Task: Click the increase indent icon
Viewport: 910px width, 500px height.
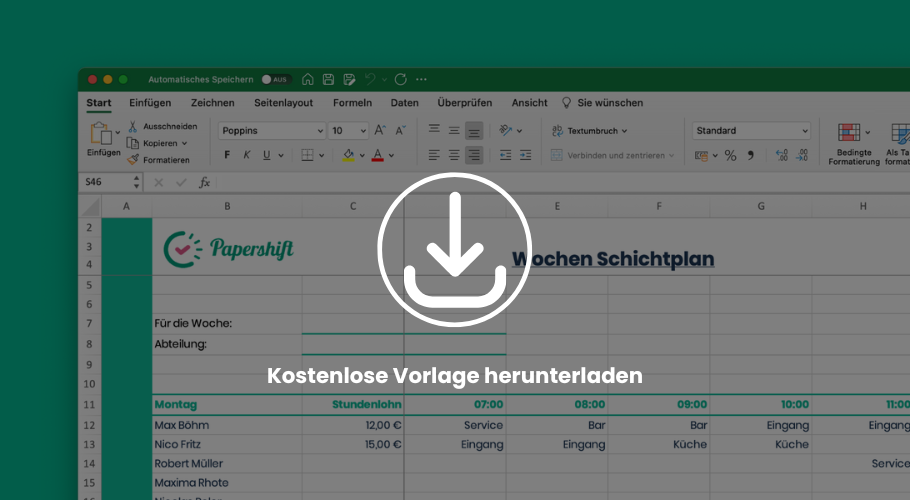Action: 526,155
